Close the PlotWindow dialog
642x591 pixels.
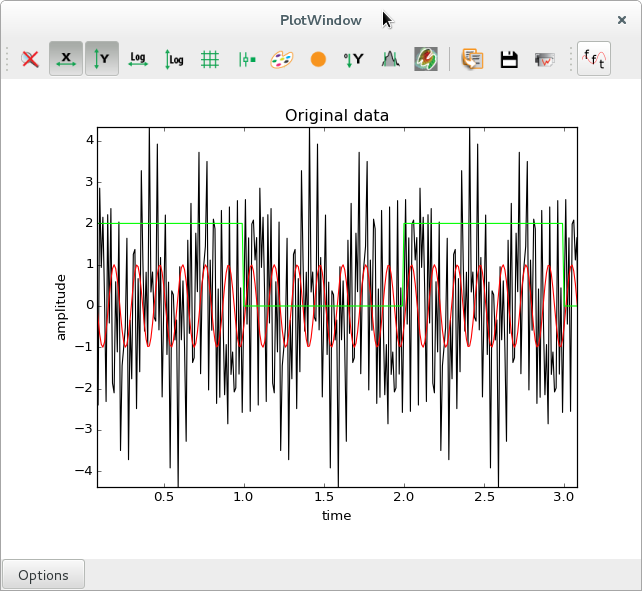(x=621, y=20)
